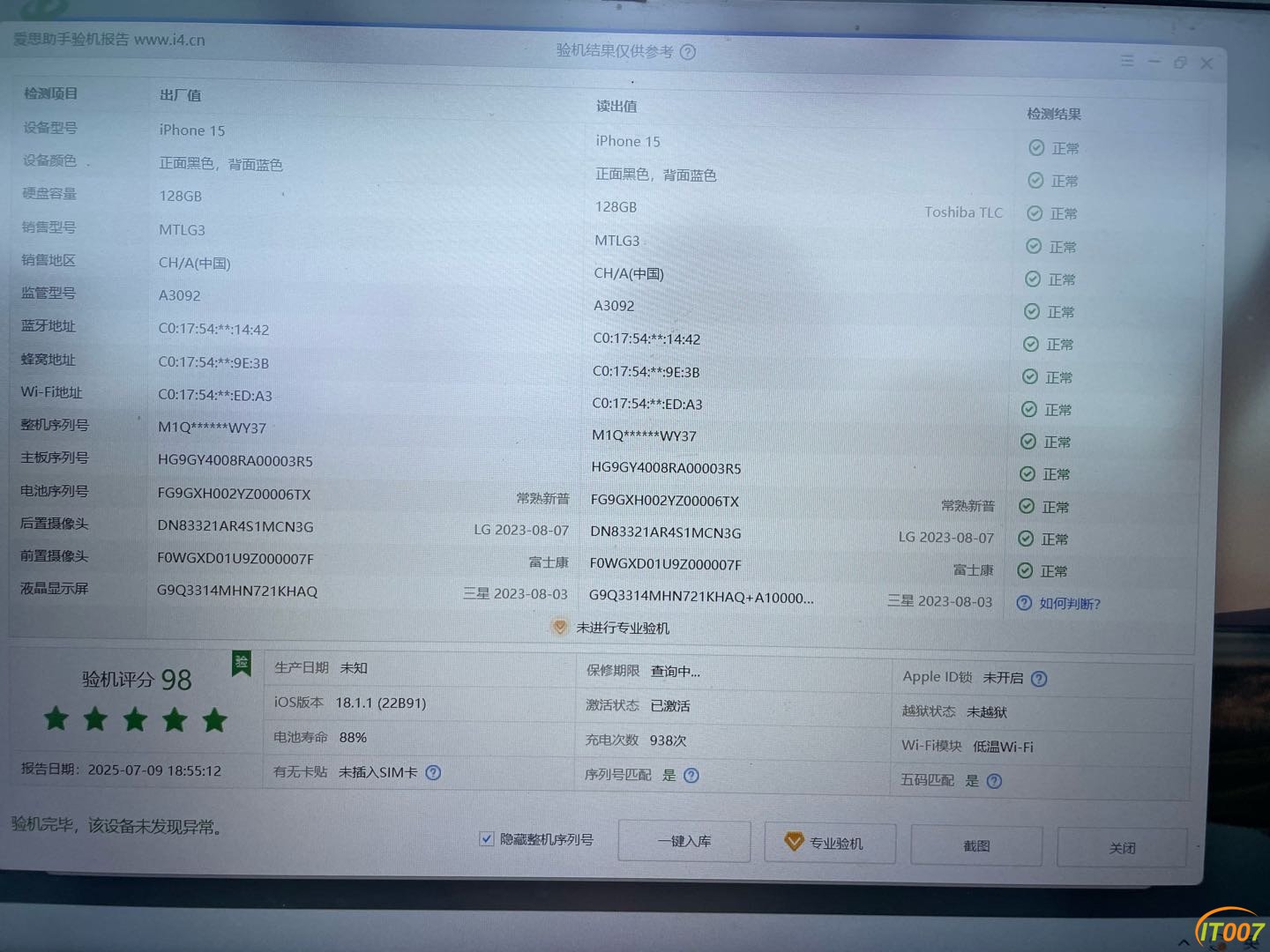Select the factory value MTLG3 for 销售型号
This screenshot has width=1270, height=952.
point(182,230)
